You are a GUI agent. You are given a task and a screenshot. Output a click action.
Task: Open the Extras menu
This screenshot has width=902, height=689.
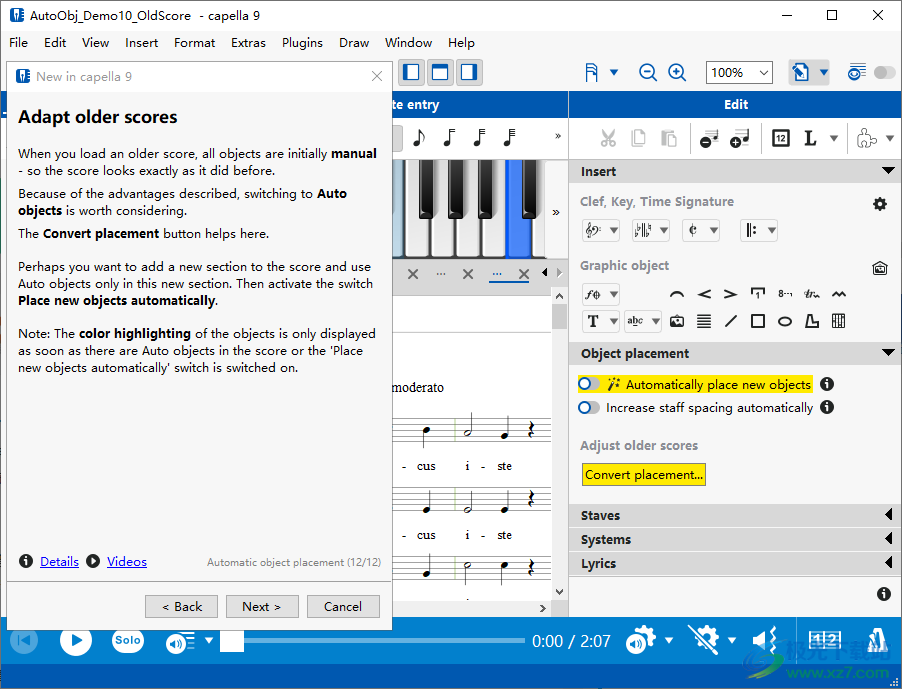point(248,43)
